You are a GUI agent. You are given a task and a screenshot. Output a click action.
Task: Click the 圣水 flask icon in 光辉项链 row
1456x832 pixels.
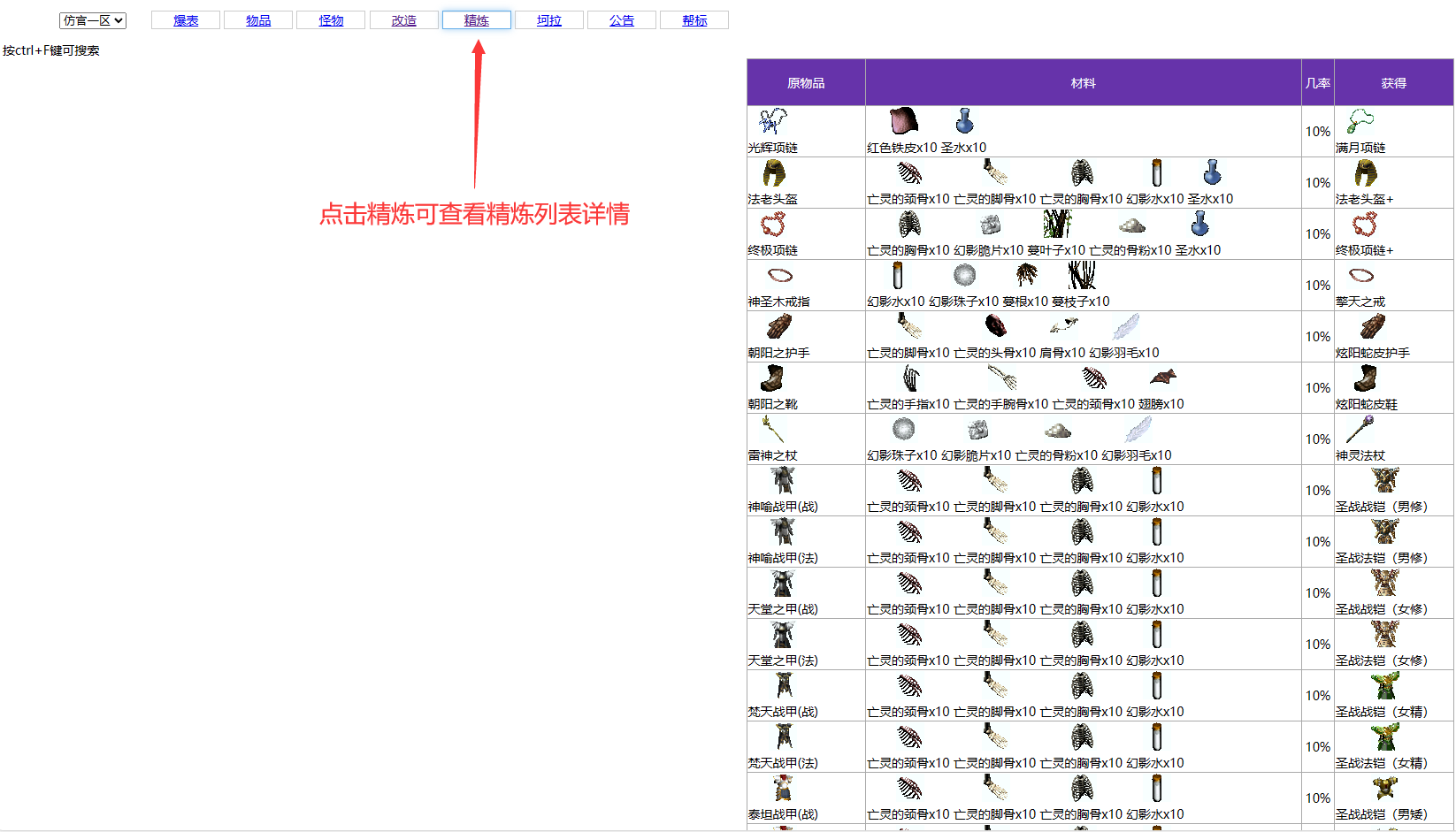click(965, 121)
